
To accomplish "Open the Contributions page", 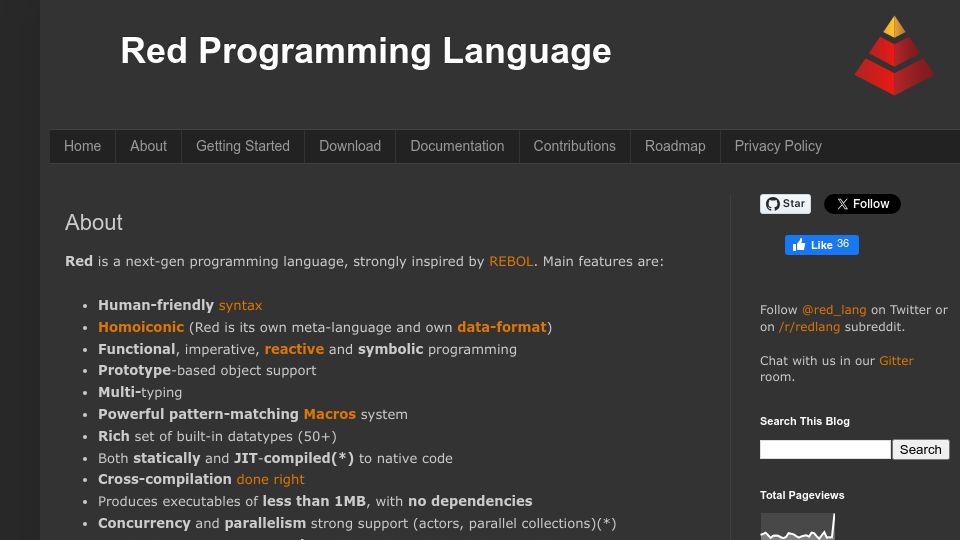I will point(574,146).
